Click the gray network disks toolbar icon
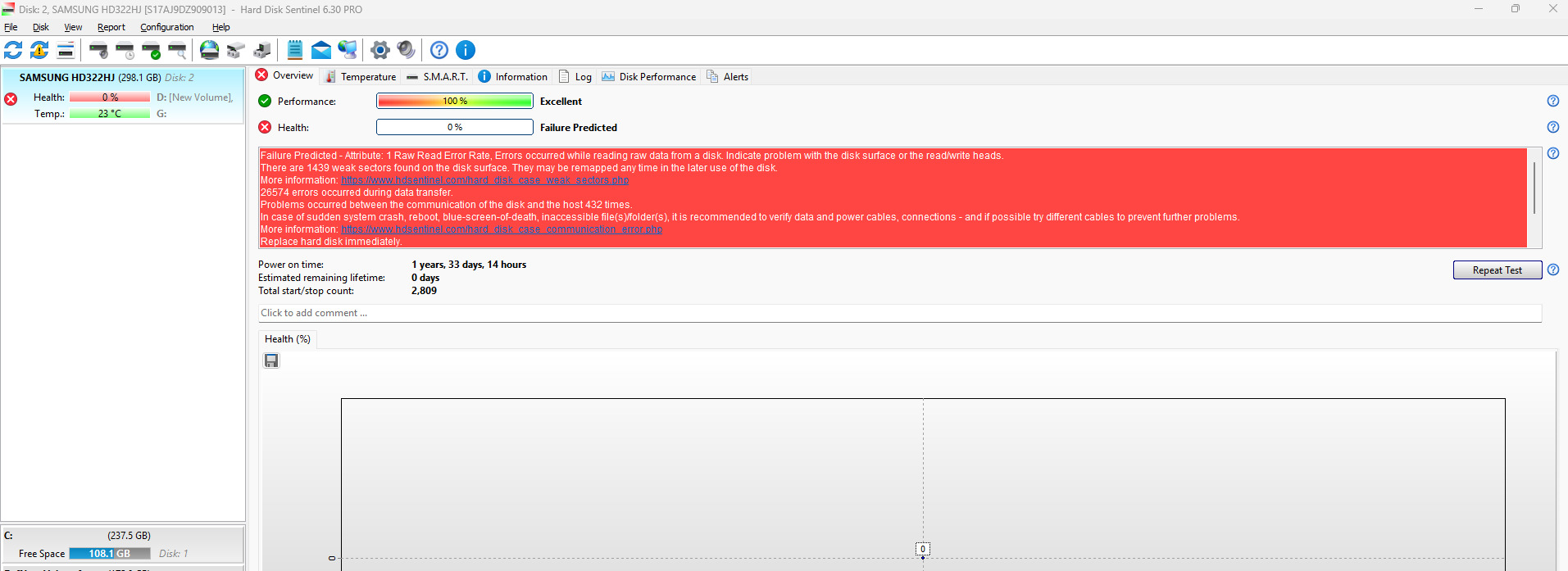Viewport: 1568px width, 571px height. (x=236, y=50)
